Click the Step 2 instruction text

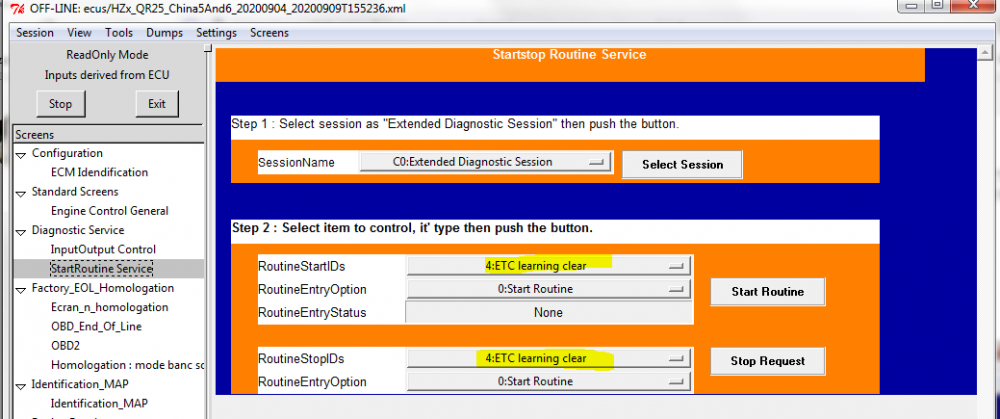pos(413,228)
